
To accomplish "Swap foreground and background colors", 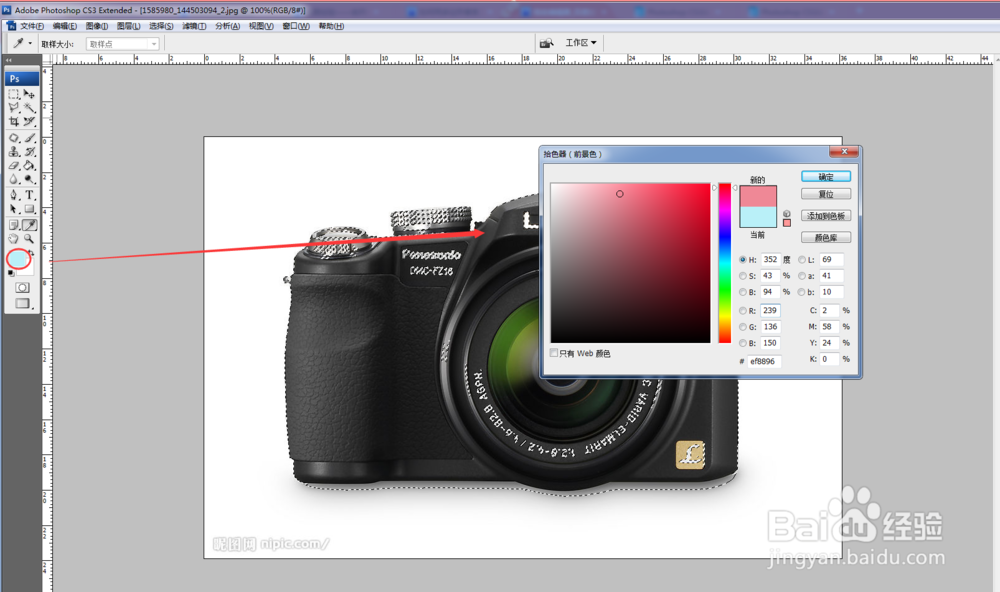I will click(x=31, y=253).
